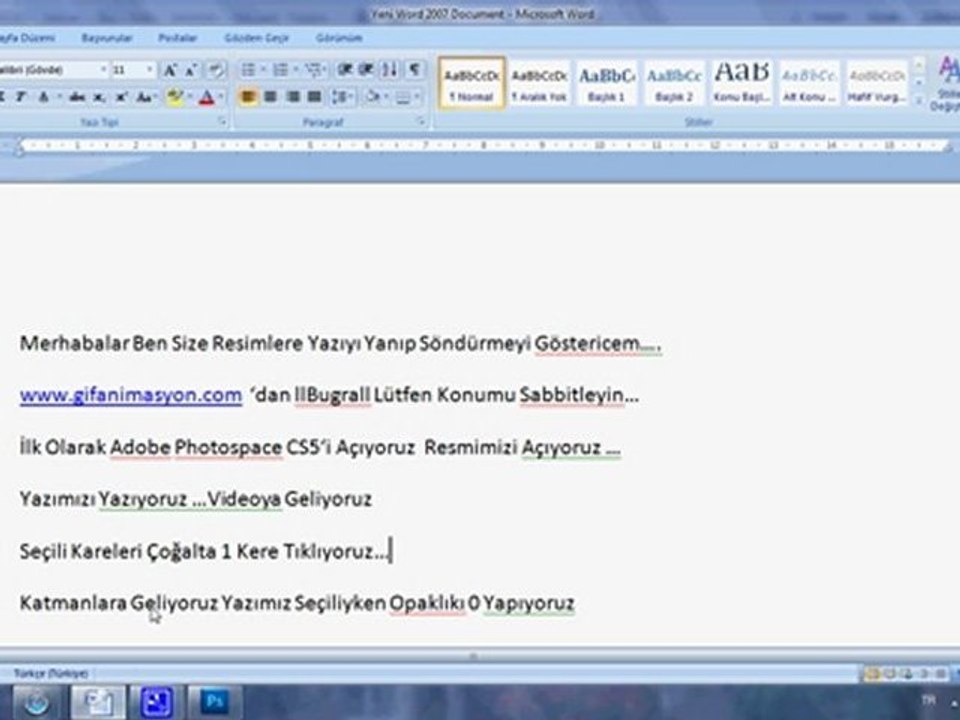Switch to the Görünüm tab

pyautogui.click(x=339, y=38)
